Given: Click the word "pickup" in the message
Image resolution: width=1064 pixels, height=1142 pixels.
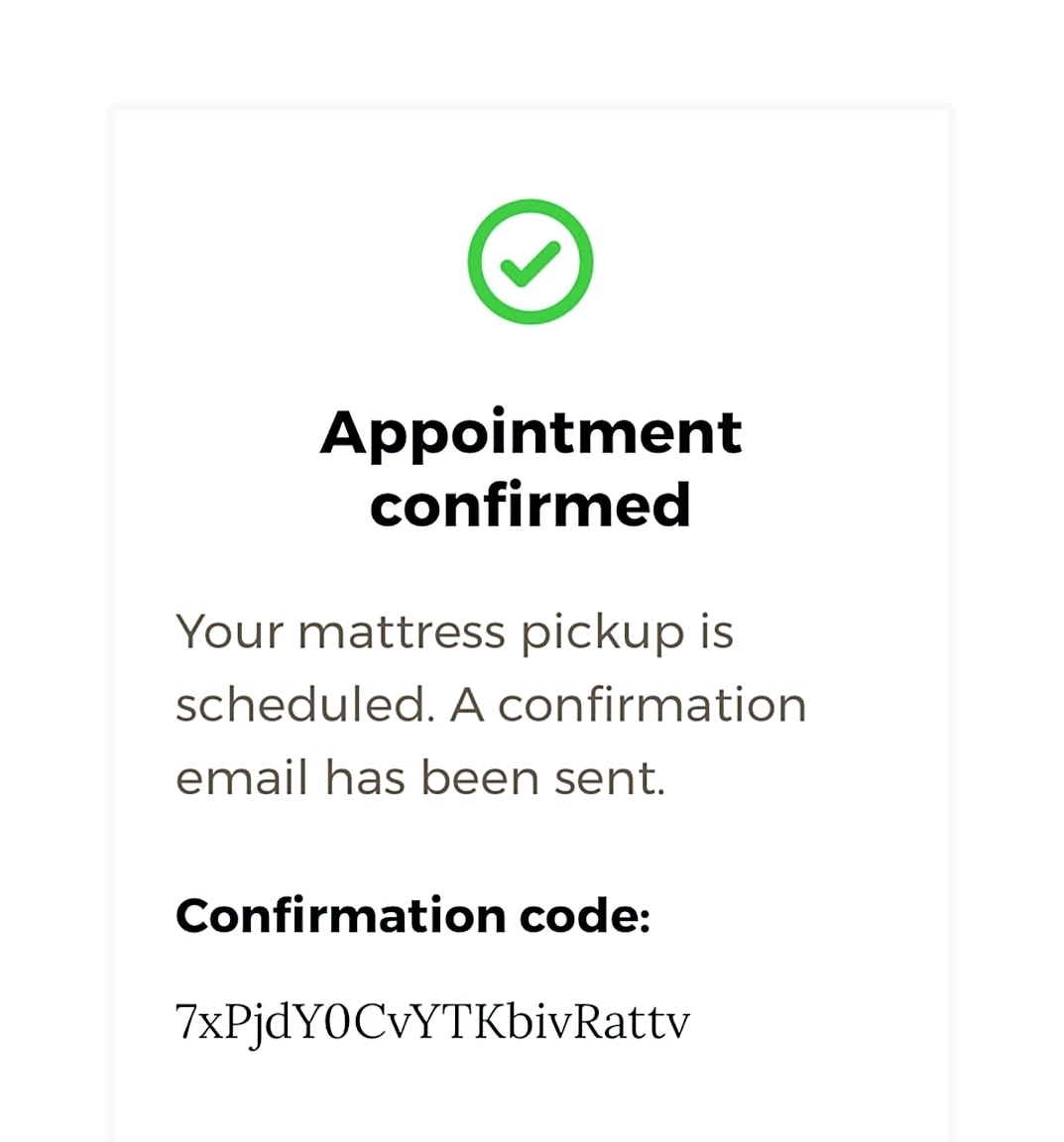Looking at the screenshot, I should pos(603,633).
